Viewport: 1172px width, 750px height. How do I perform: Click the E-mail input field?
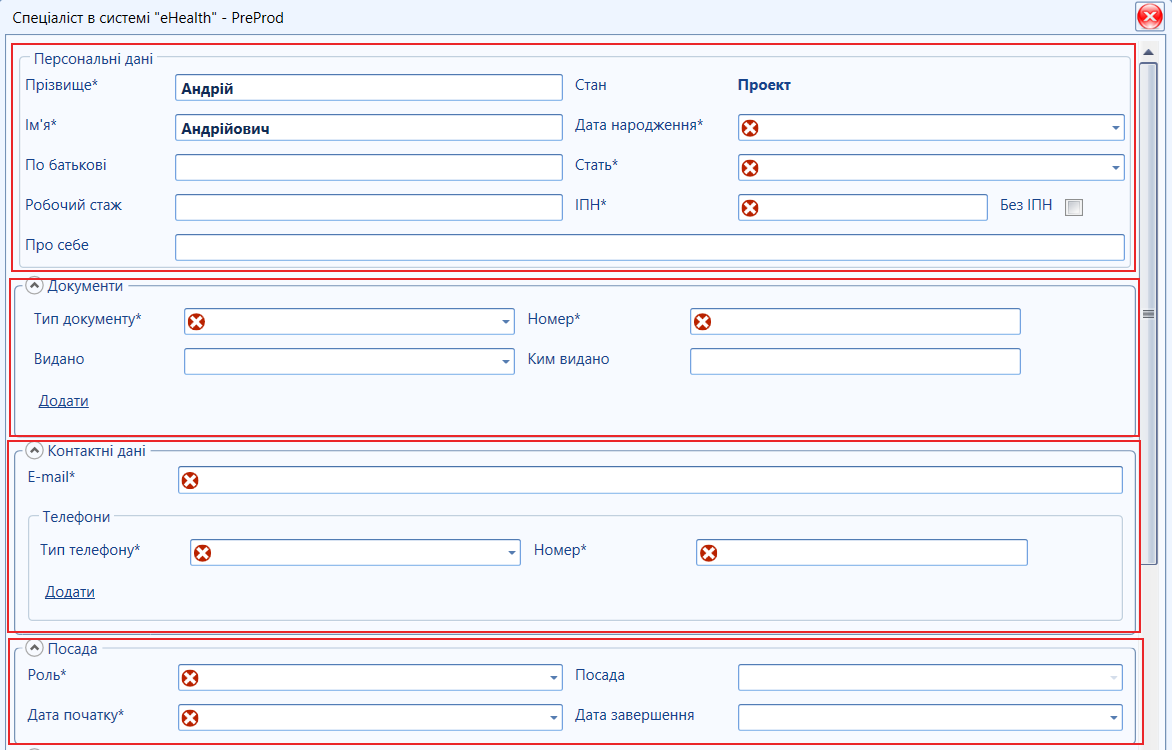(650, 480)
